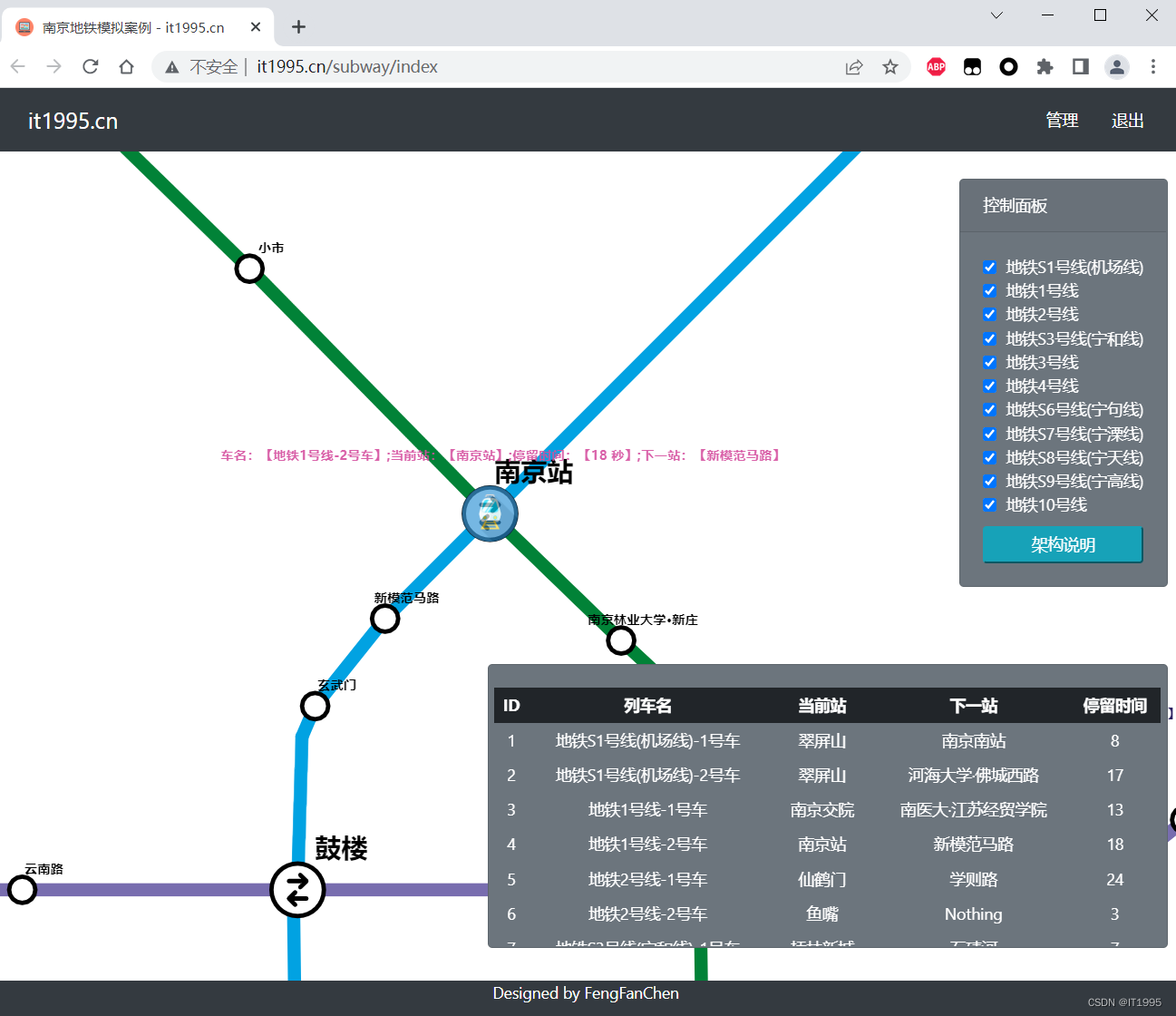Disable the 地铁3号线 checkbox

(x=990, y=363)
